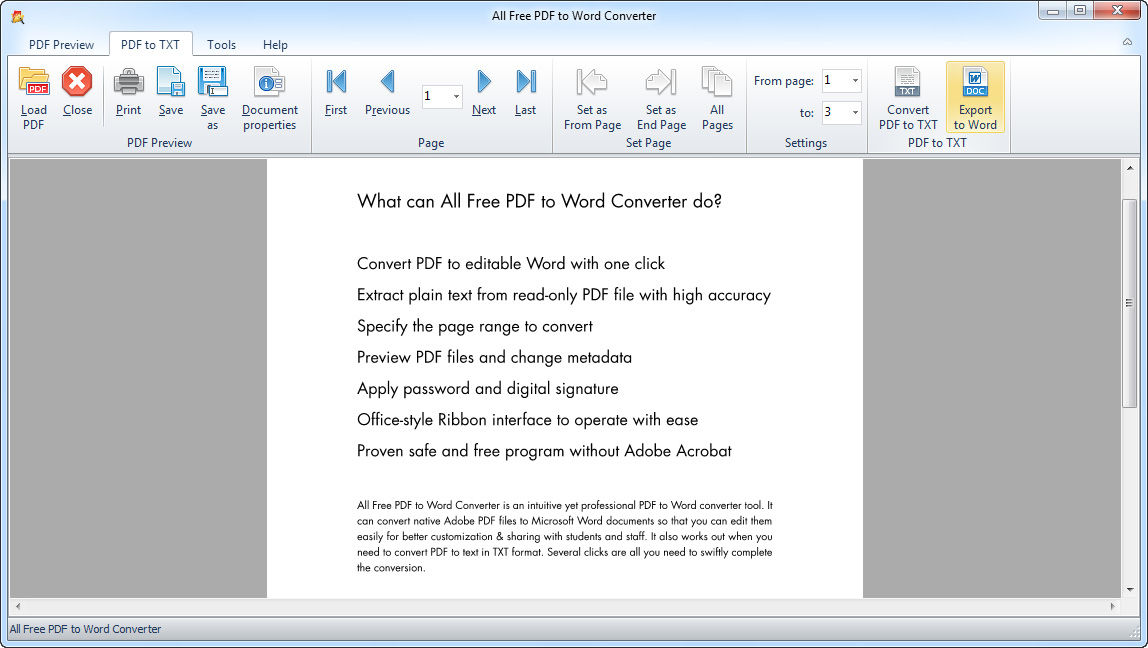Click line 'Preview PDF files and change metadata'

coord(494,357)
